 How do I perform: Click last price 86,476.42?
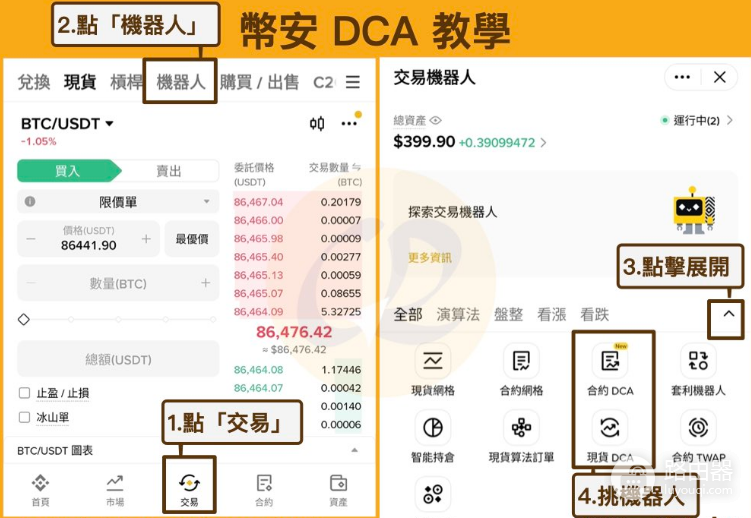(294, 332)
